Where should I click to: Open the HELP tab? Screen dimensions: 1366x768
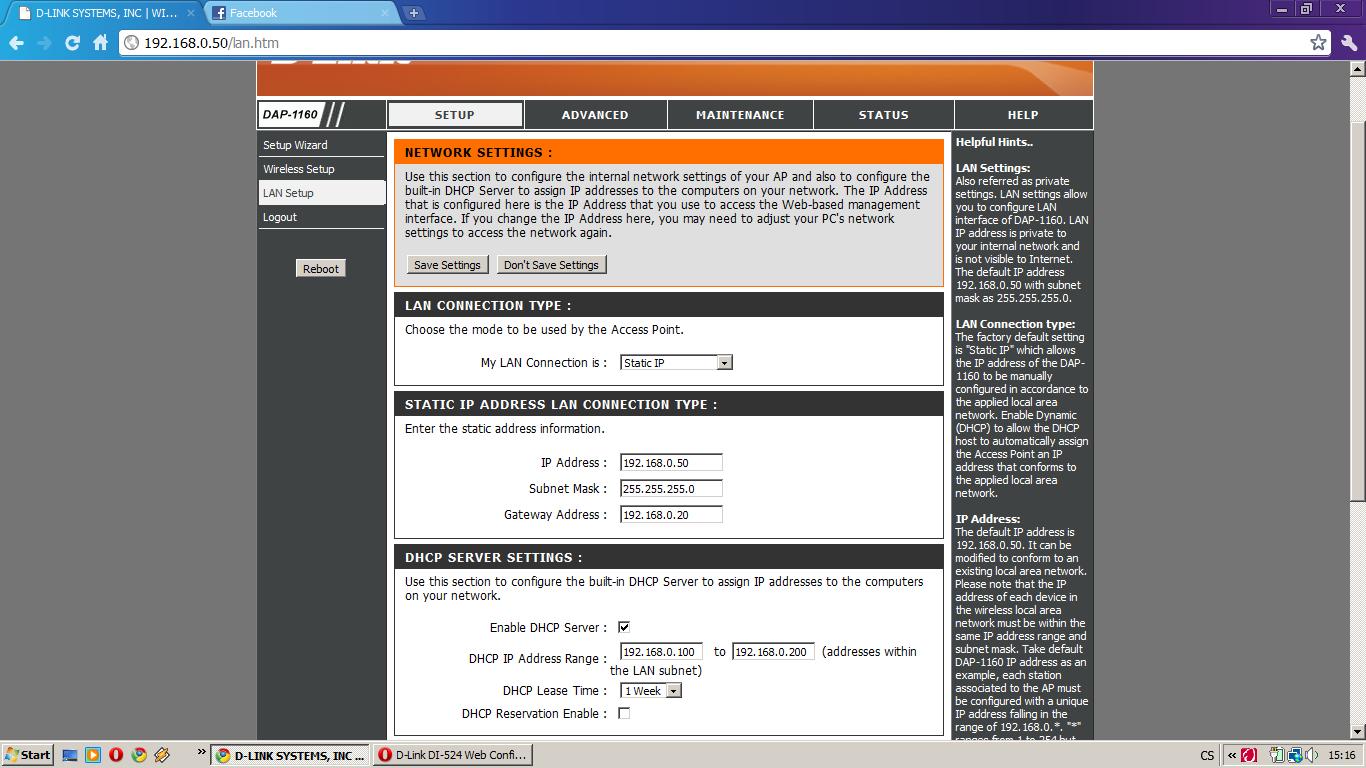coord(1023,115)
